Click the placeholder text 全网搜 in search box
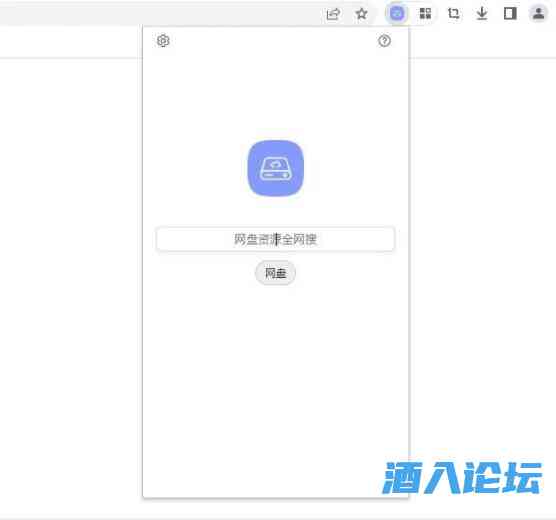The height and width of the screenshot is (520, 556). tap(299, 239)
